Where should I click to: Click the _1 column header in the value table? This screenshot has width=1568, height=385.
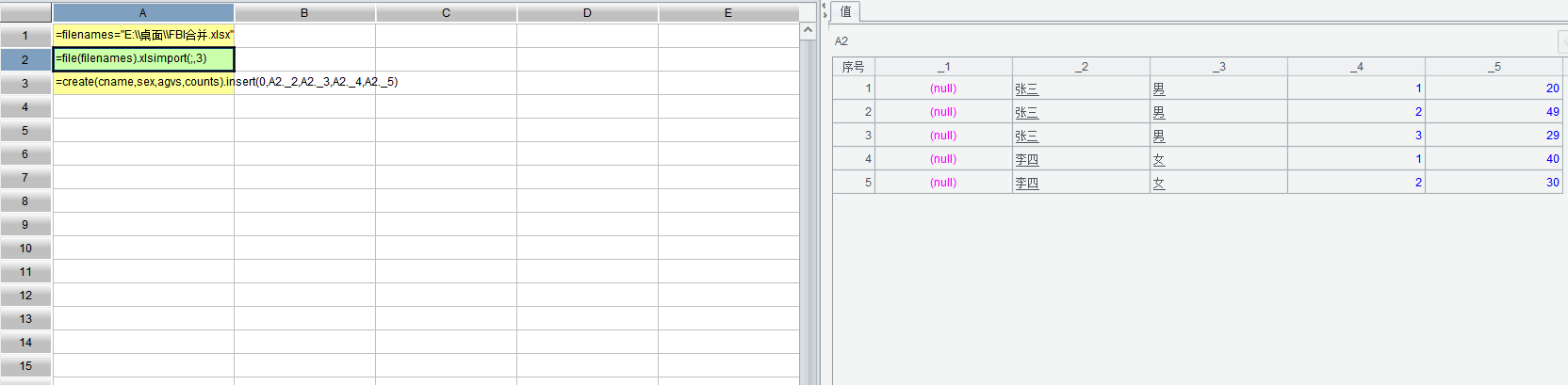click(x=943, y=67)
